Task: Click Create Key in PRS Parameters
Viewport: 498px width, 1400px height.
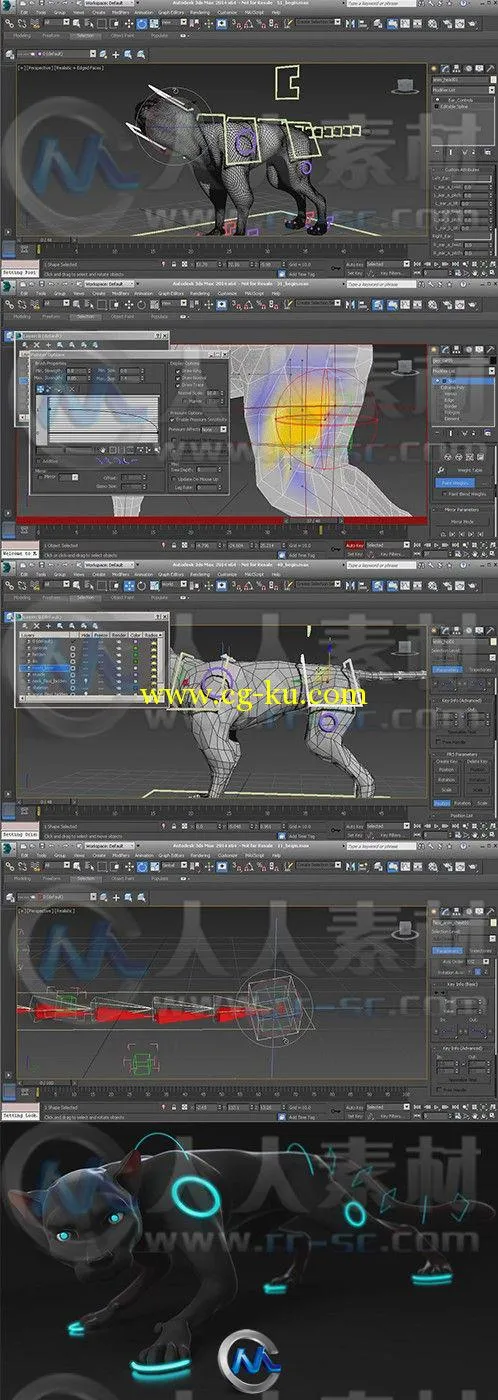Action: pyautogui.click(x=446, y=761)
